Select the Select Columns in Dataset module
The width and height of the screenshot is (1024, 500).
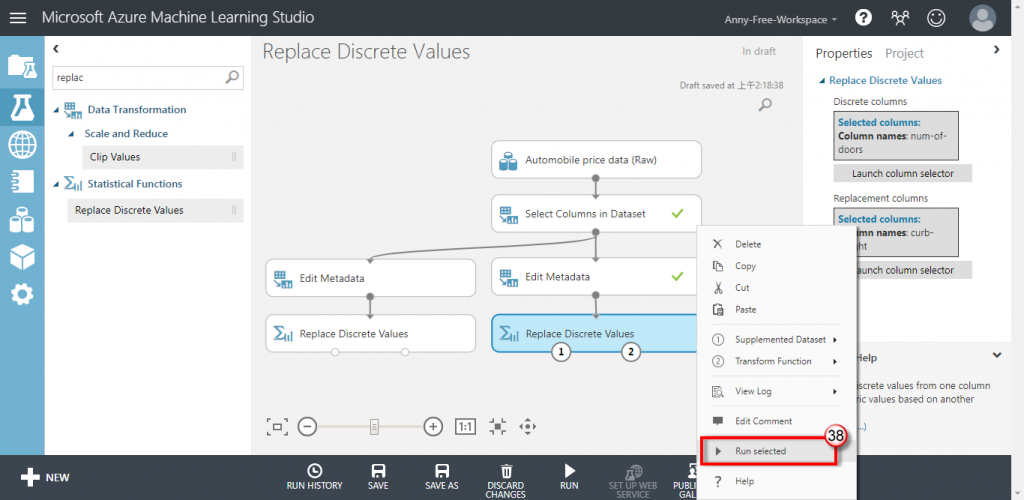[596, 213]
